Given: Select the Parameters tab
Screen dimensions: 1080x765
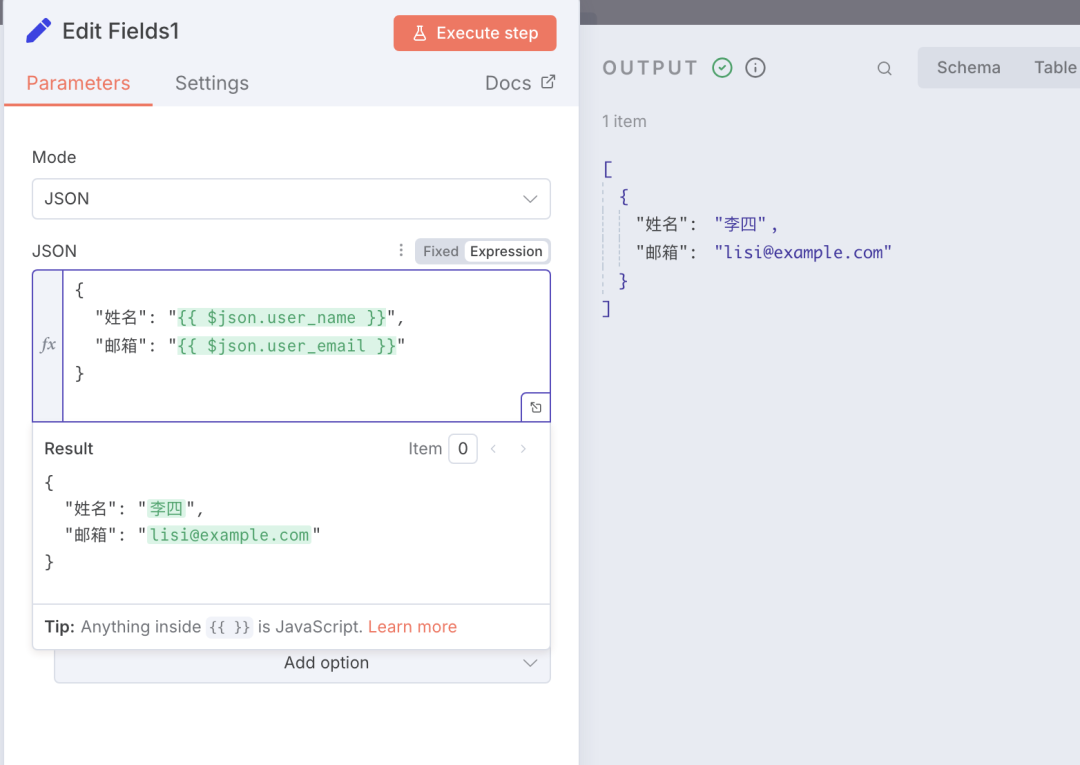Looking at the screenshot, I should coord(78,83).
